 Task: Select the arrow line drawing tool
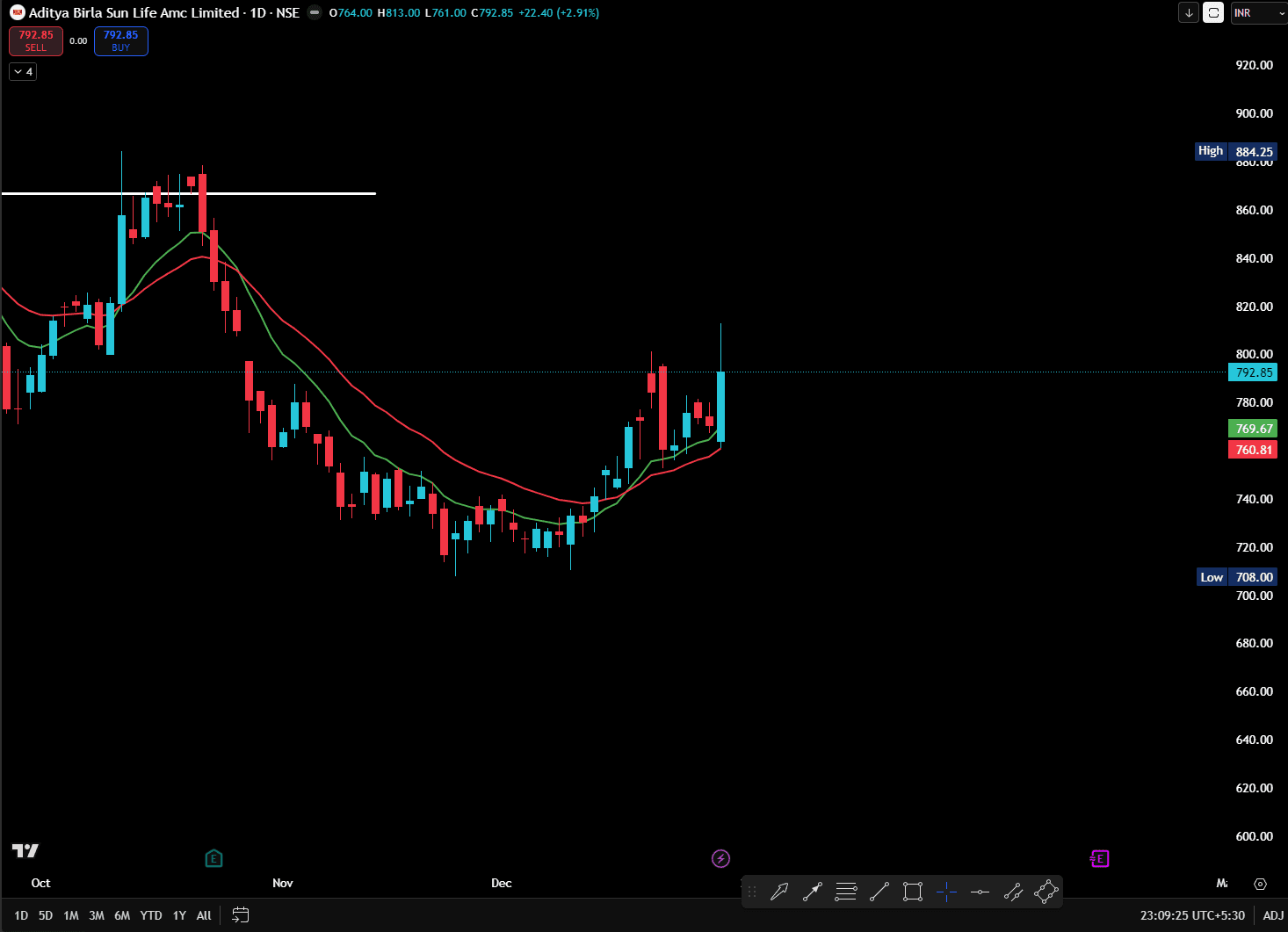[813, 892]
